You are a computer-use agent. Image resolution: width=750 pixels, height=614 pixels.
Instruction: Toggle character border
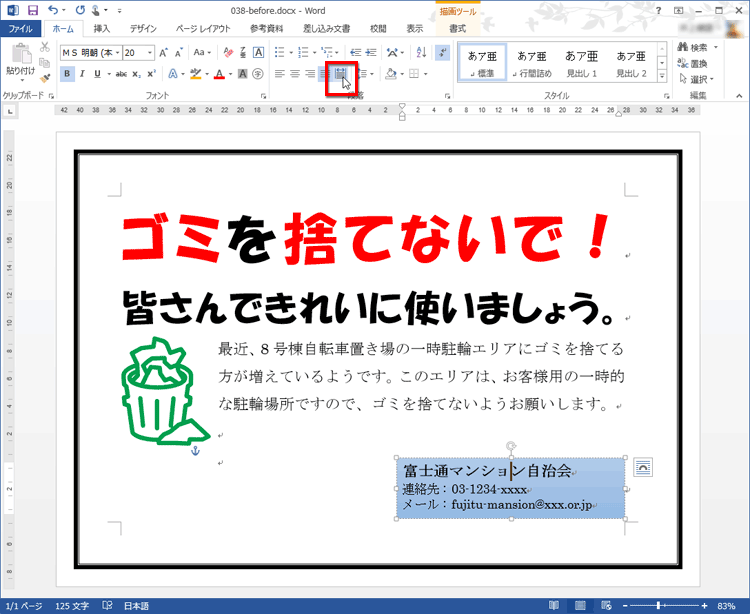(x=258, y=53)
